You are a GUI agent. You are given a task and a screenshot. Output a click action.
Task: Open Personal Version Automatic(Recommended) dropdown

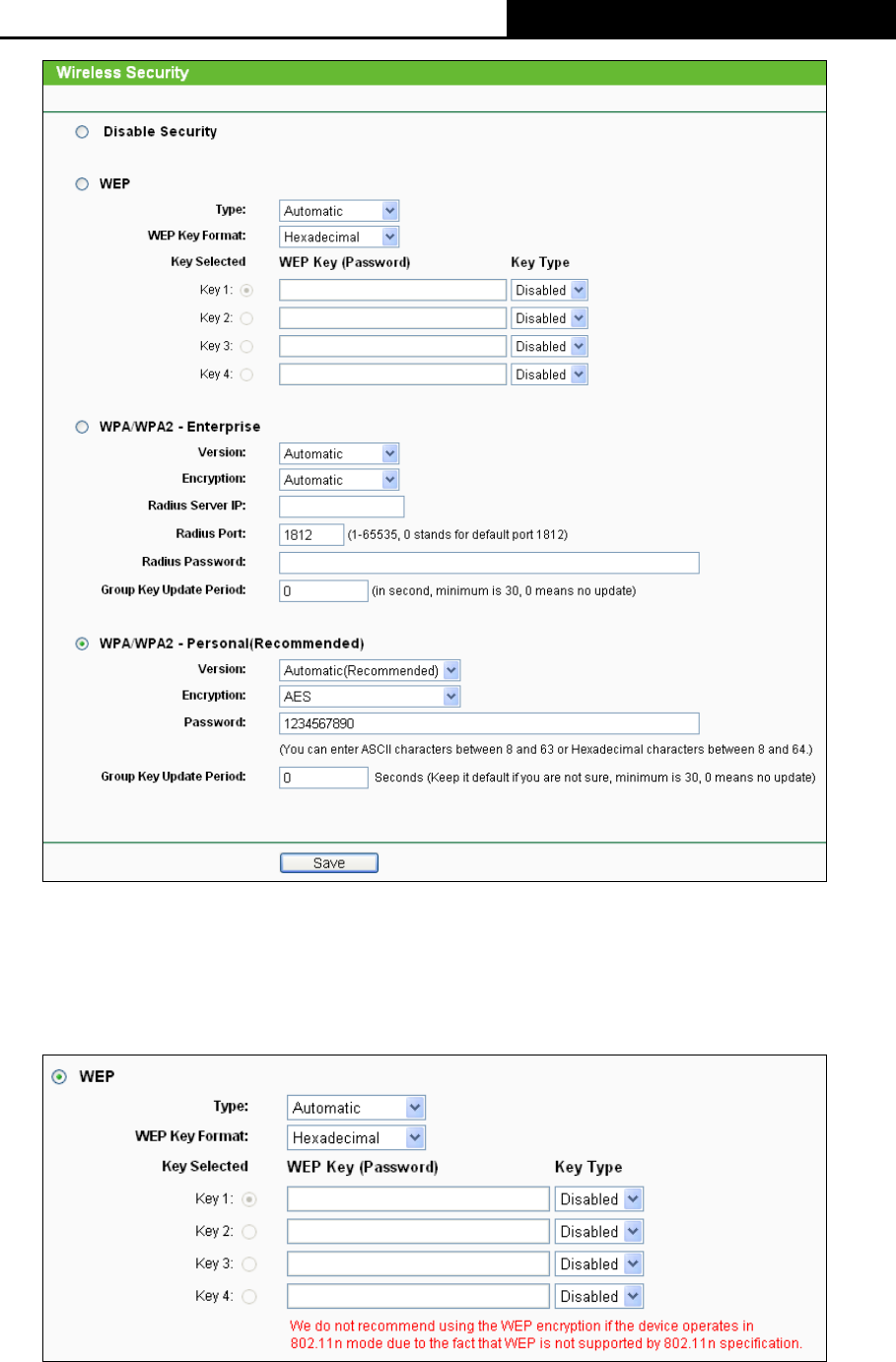[370, 670]
